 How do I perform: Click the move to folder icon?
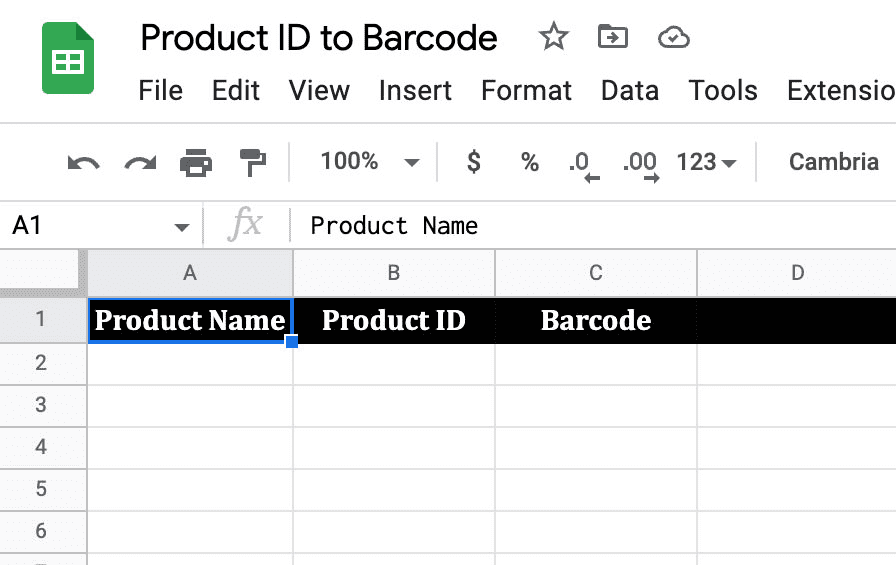point(612,37)
